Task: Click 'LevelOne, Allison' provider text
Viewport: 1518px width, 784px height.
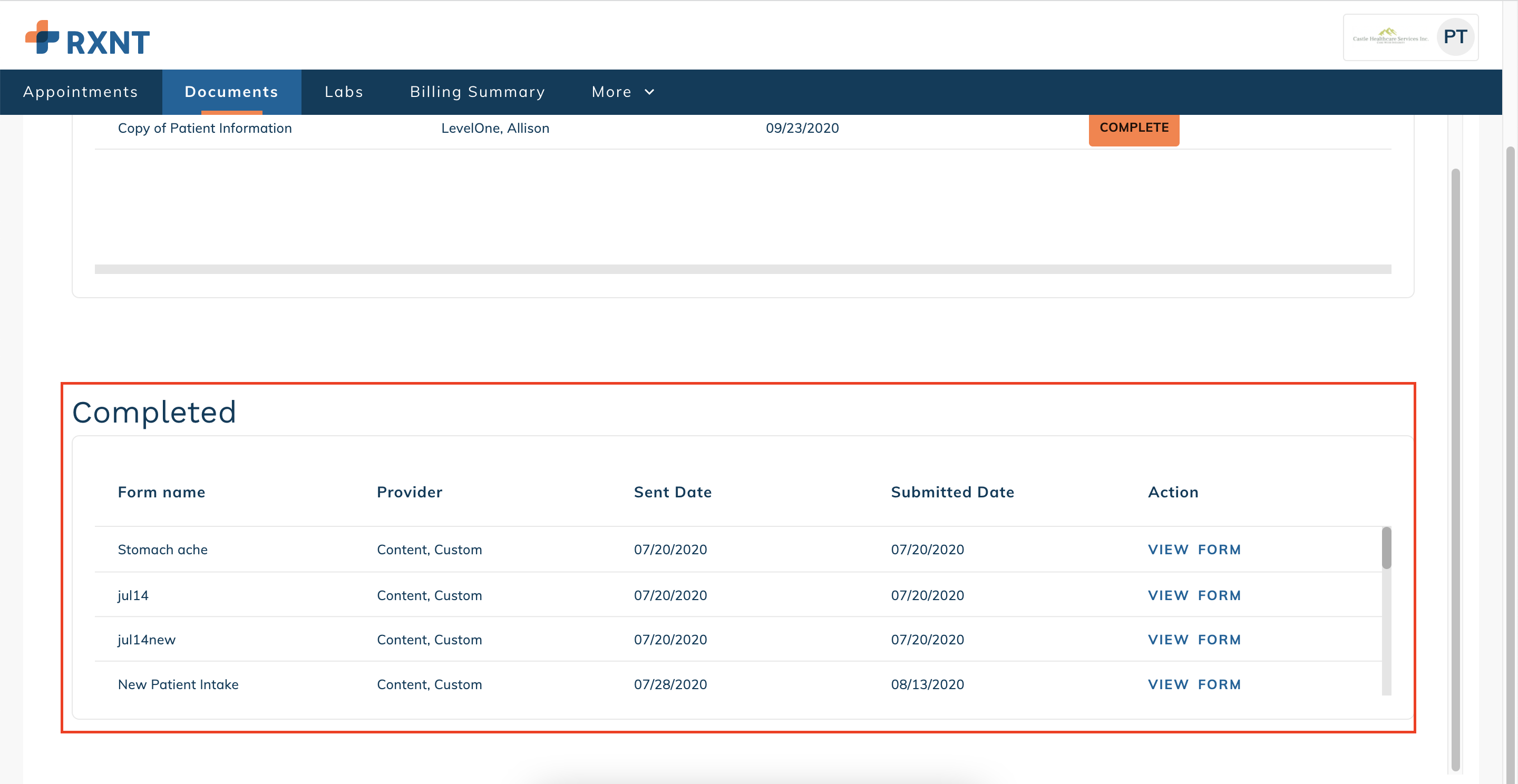Action: [x=495, y=129]
